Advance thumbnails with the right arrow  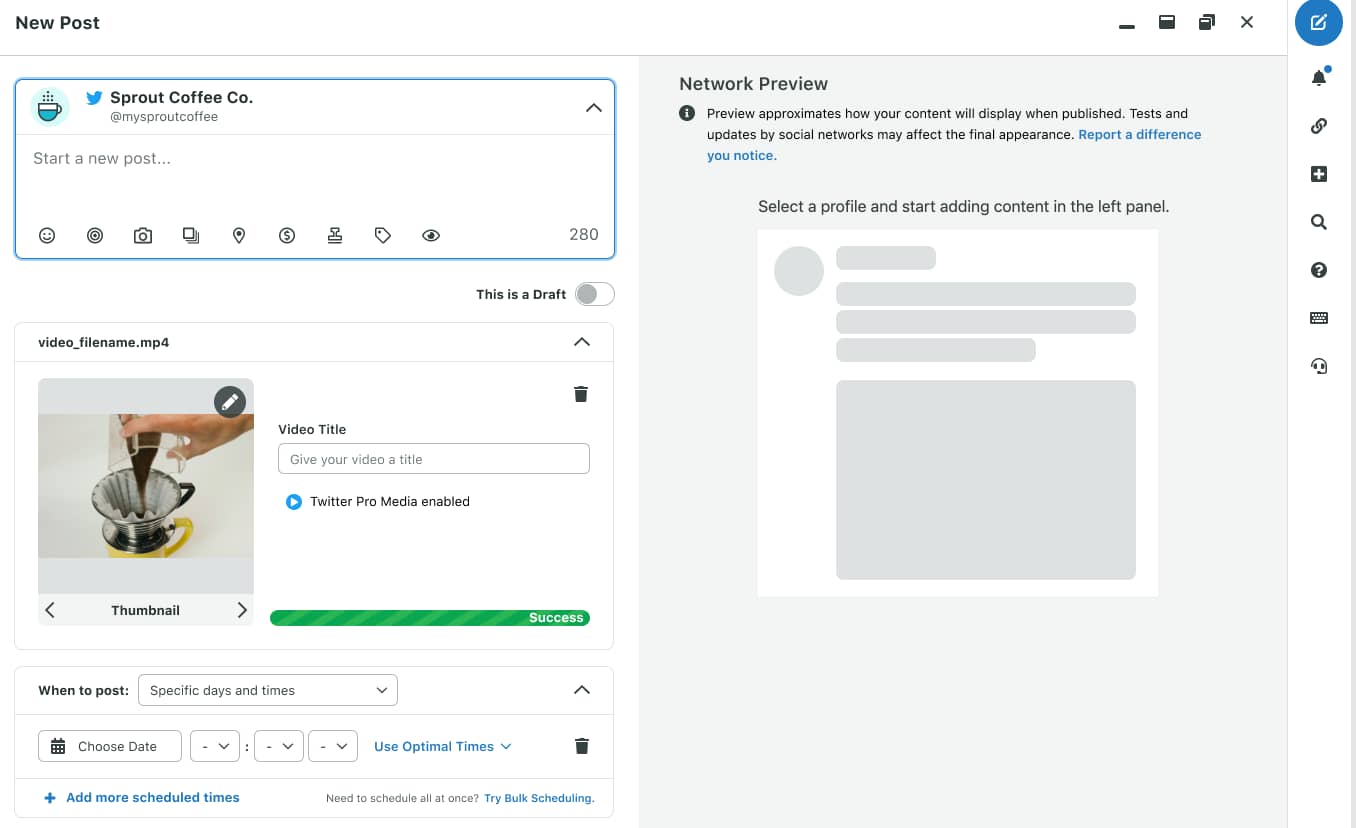tap(243, 609)
